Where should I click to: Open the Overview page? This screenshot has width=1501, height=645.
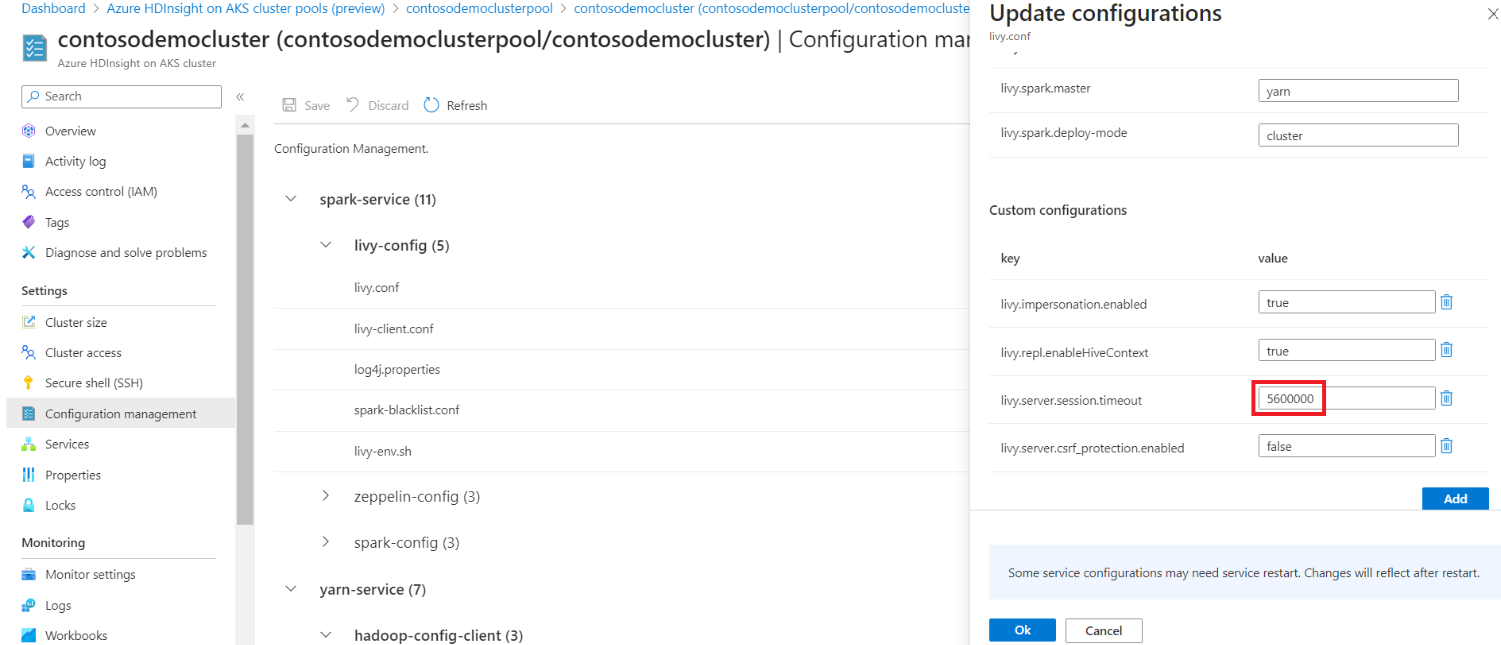[x=70, y=131]
